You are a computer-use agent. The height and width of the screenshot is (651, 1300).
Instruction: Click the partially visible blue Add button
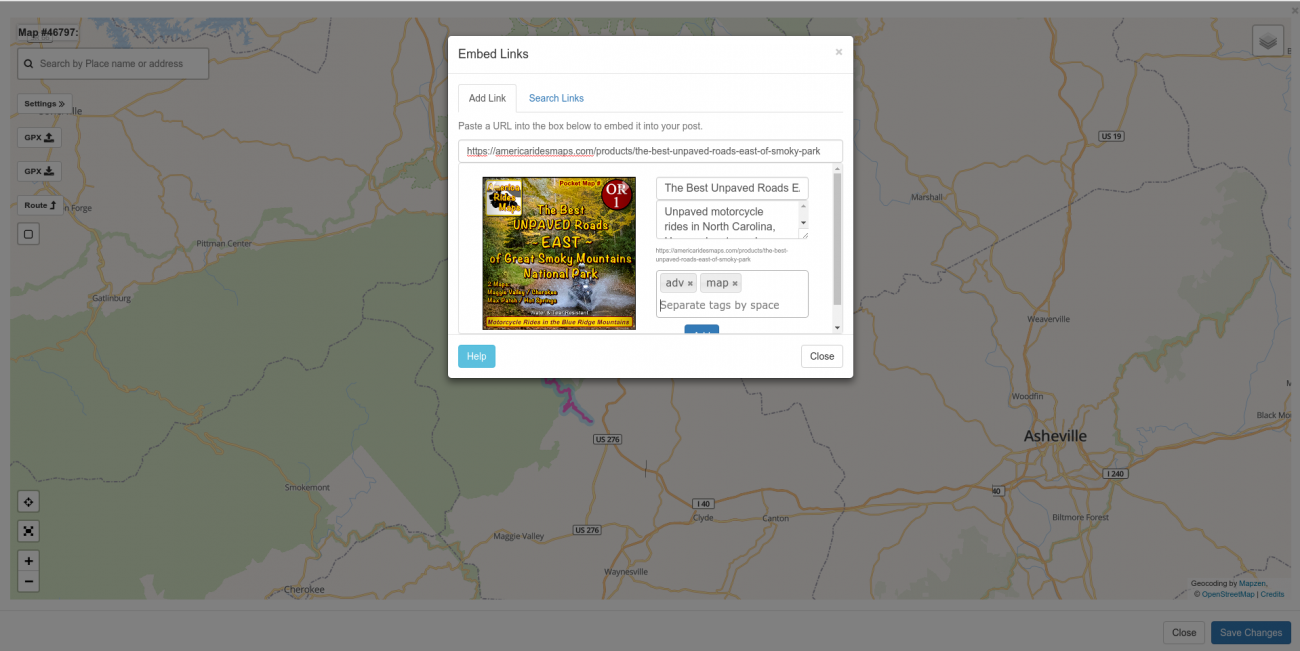tap(701, 329)
